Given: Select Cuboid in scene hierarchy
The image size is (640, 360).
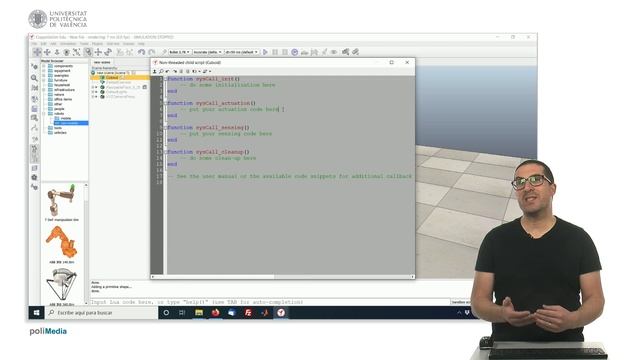Looking at the screenshot, I should tap(112, 78).
